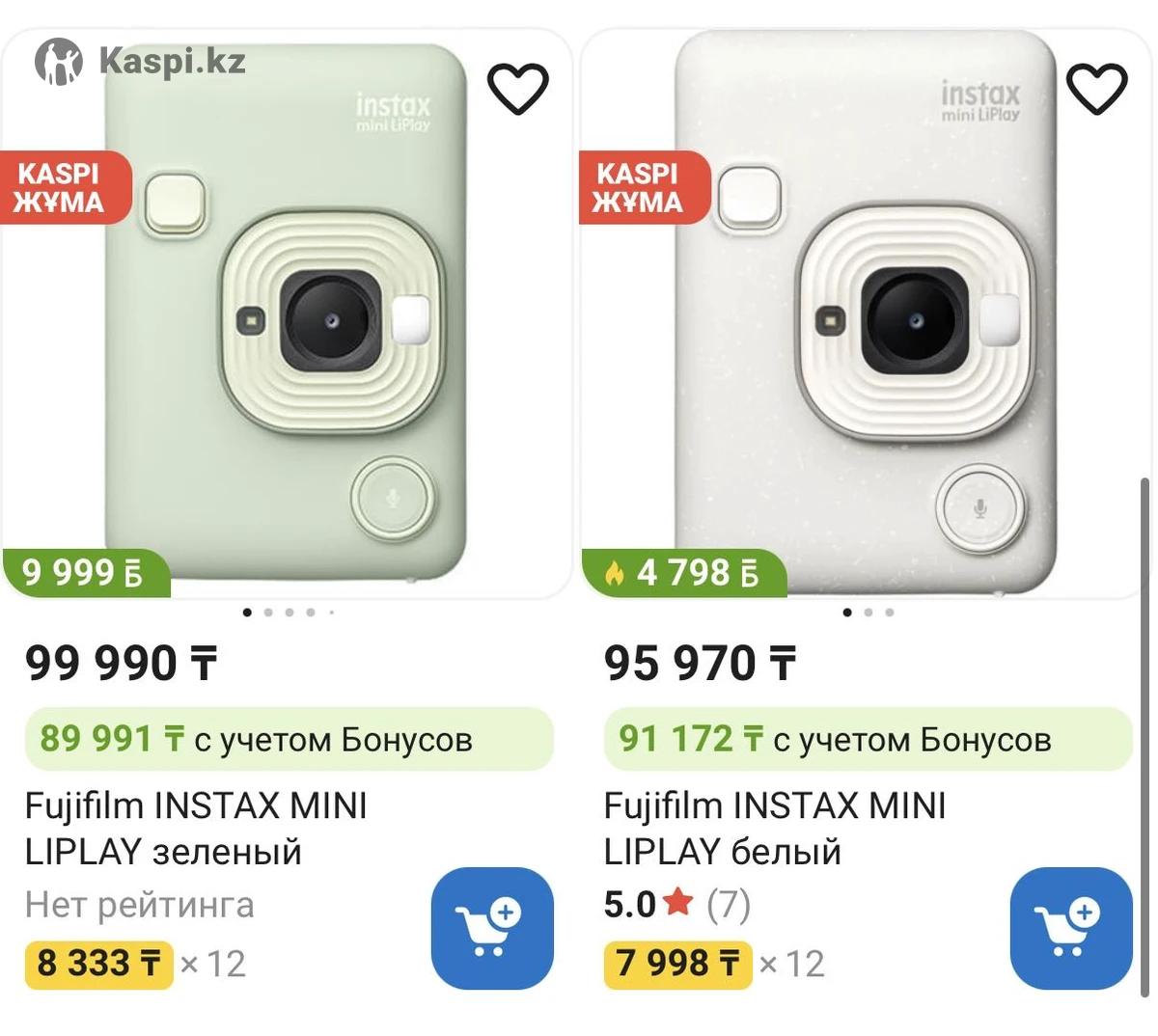Add white LiPlay camera to cart
The height and width of the screenshot is (1036, 1158).
[1070, 928]
